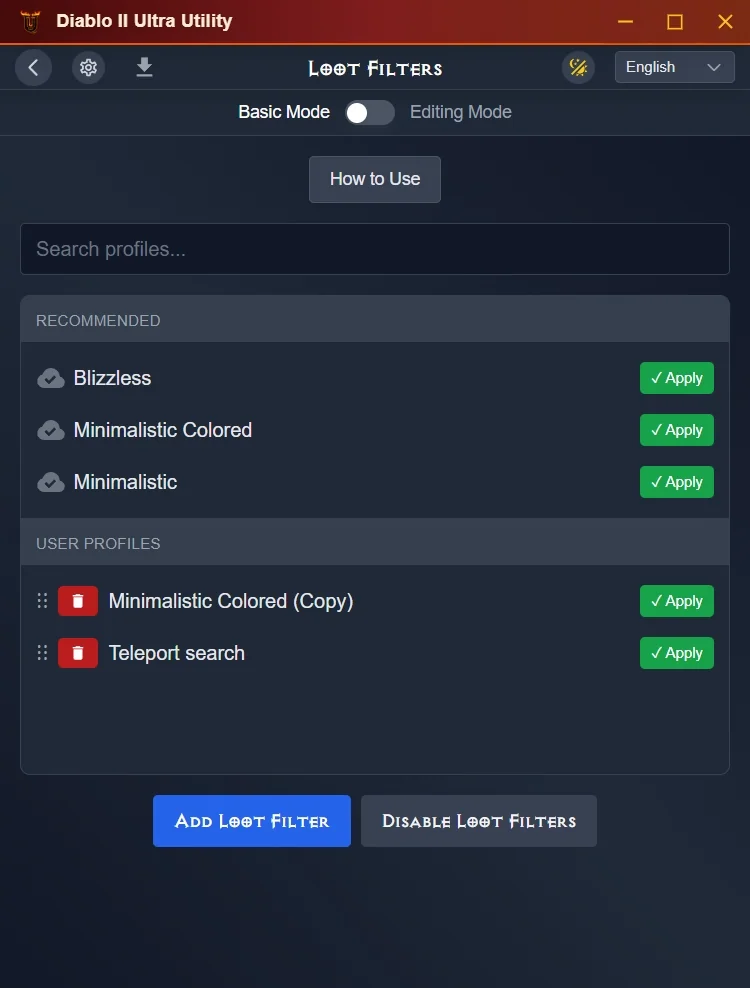Select the Minimalistic Colored recommended profile name
Viewport: 750px width, 988px height.
coord(163,430)
